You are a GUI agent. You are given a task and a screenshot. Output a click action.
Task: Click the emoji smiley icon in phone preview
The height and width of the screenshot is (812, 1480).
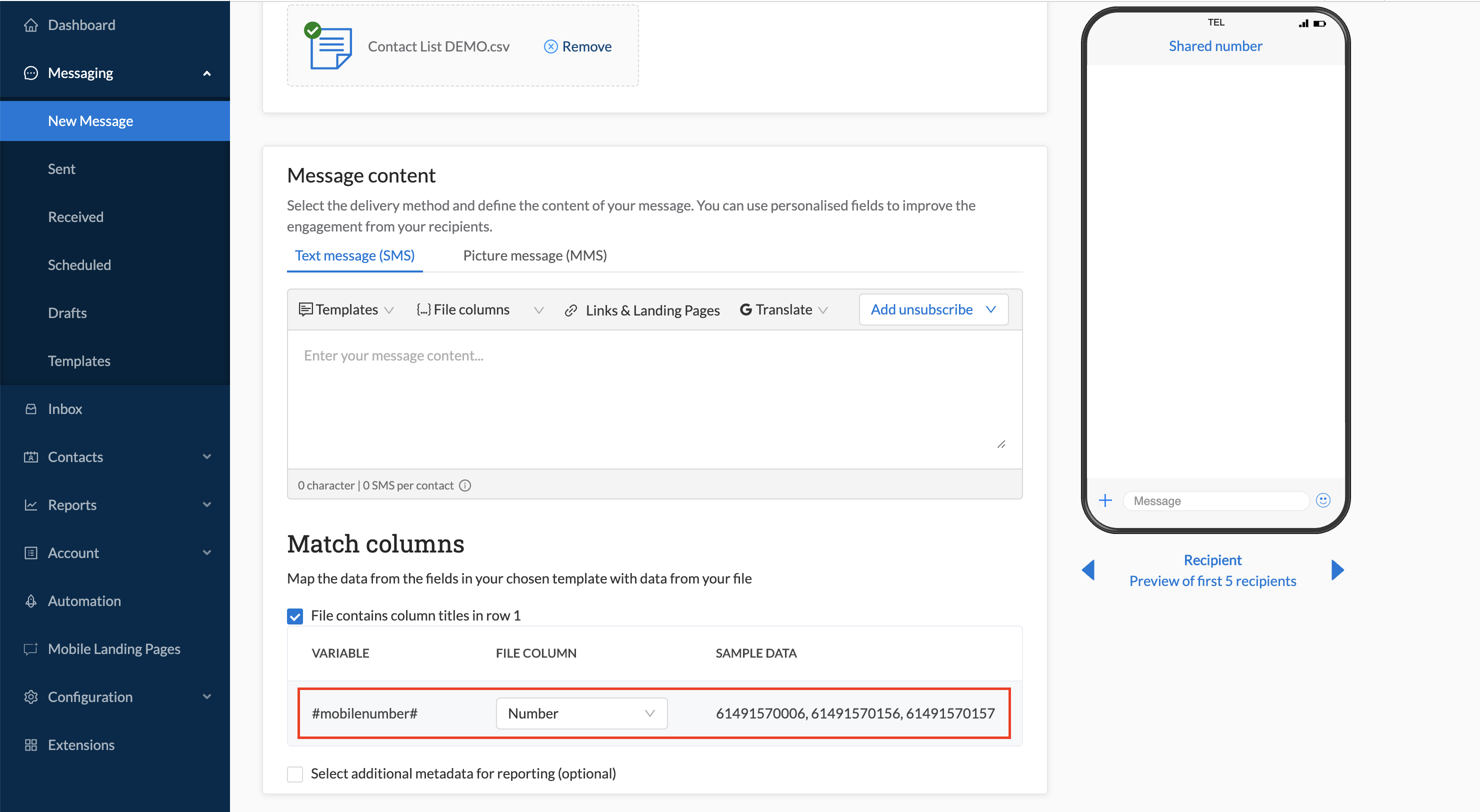1322,500
